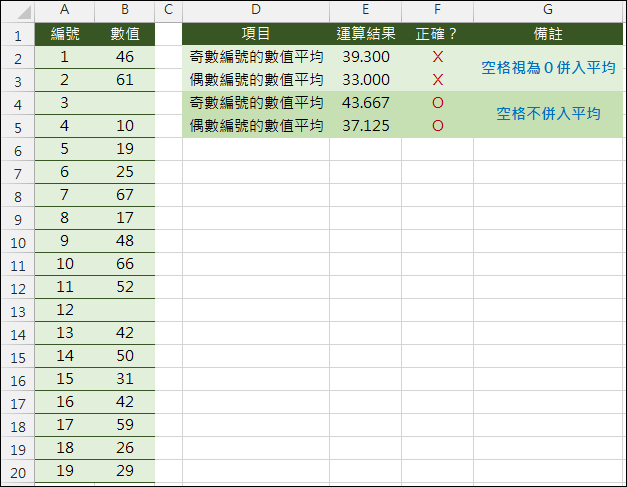Screen dimensions: 627x487
Task: Click note 空格不併入平均
Action: [x=548, y=114]
